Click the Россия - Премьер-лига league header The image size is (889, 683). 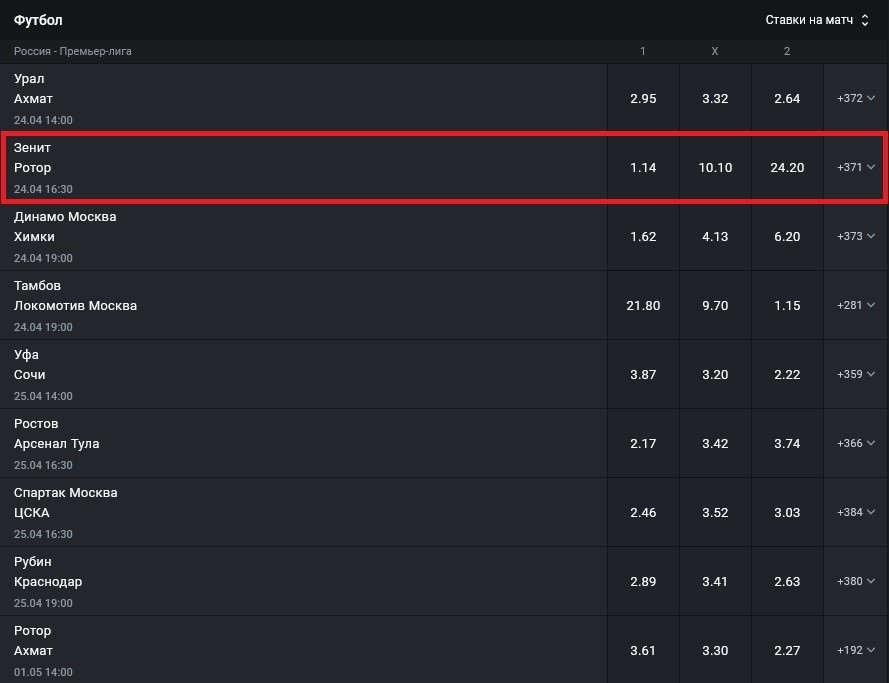click(73, 51)
